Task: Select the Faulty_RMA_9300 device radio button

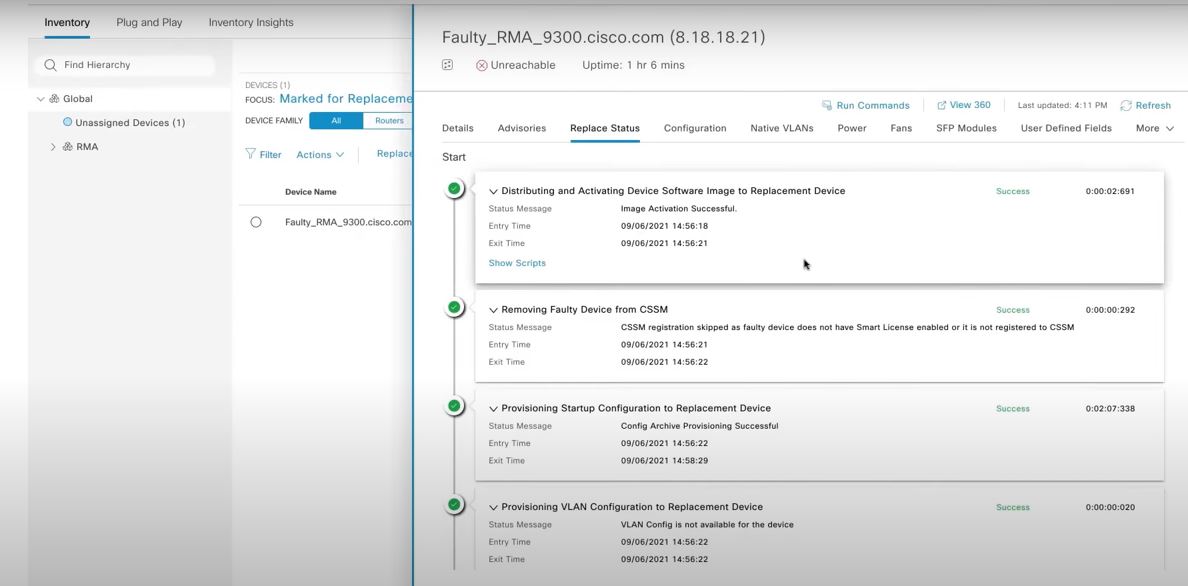Action: (257, 221)
